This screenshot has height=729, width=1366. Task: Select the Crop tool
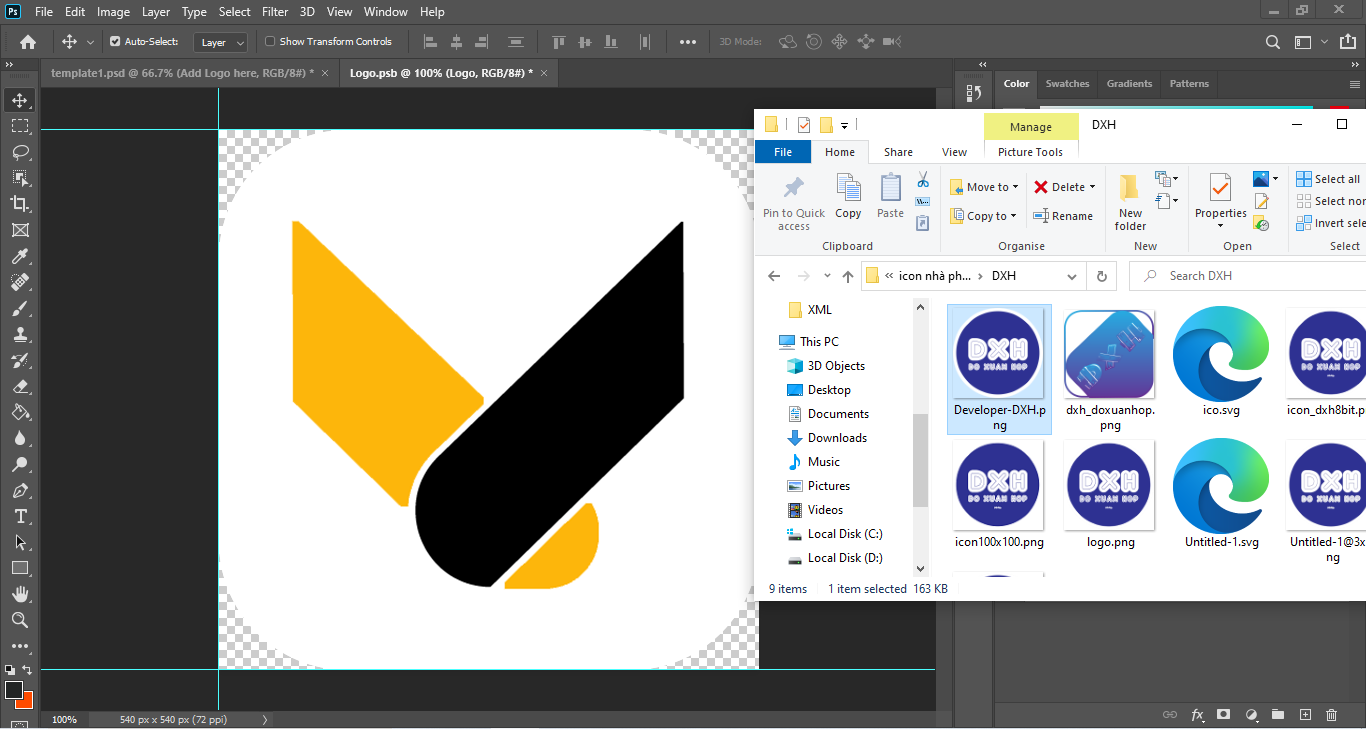tap(20, 204)
